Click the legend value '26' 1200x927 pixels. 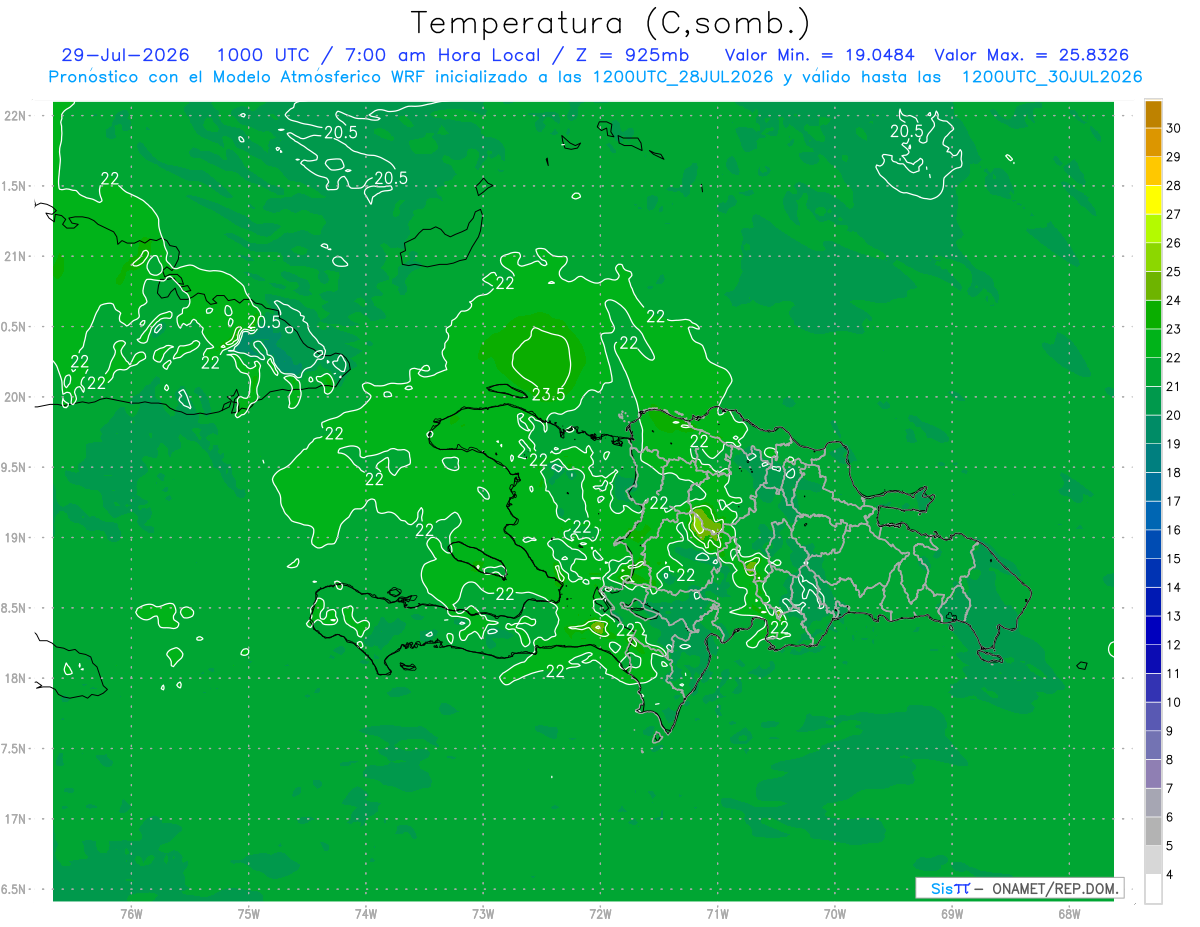[x=1174, y=243]
